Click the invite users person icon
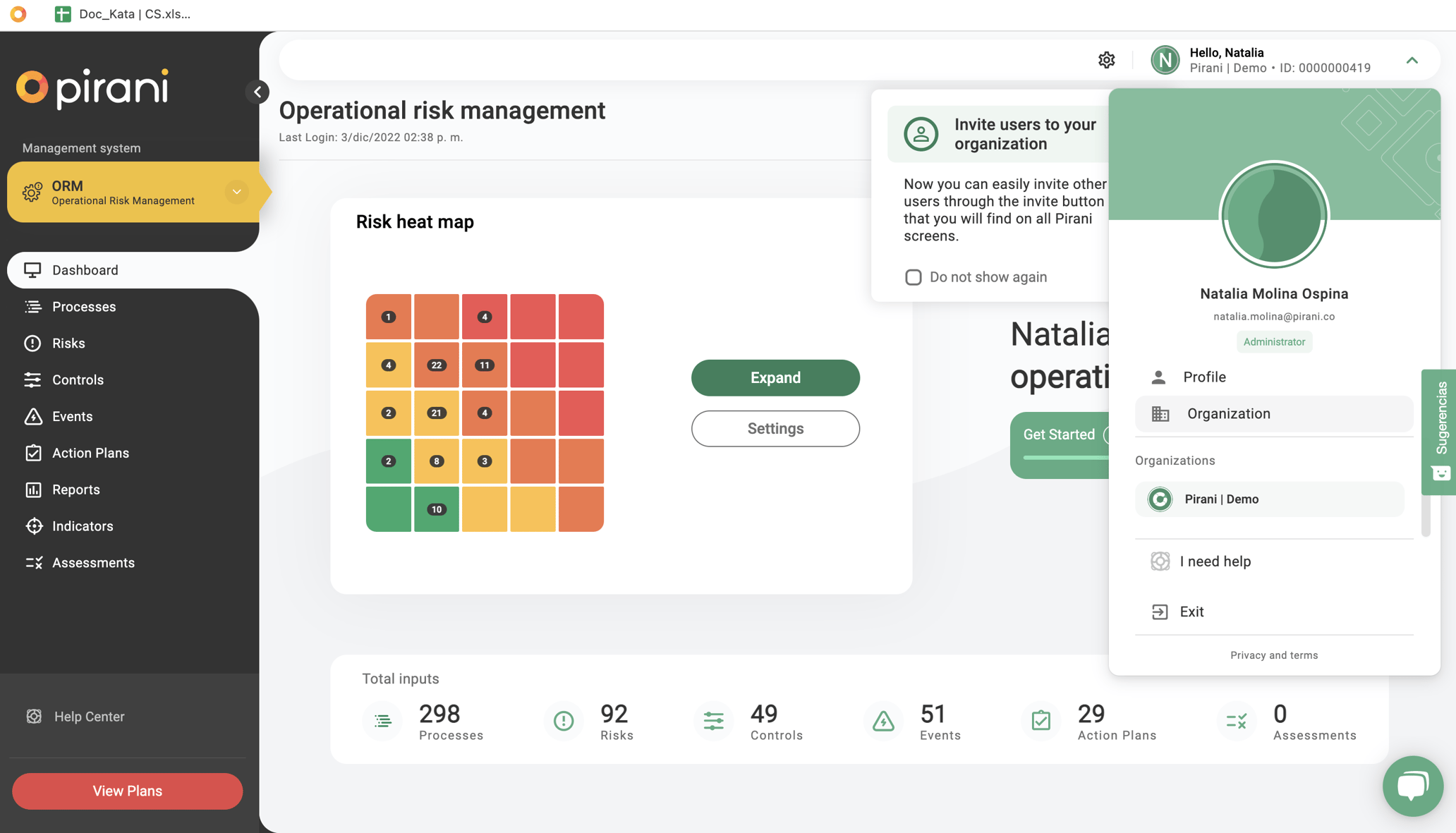Screen dimensions: 1456x833 921,134
